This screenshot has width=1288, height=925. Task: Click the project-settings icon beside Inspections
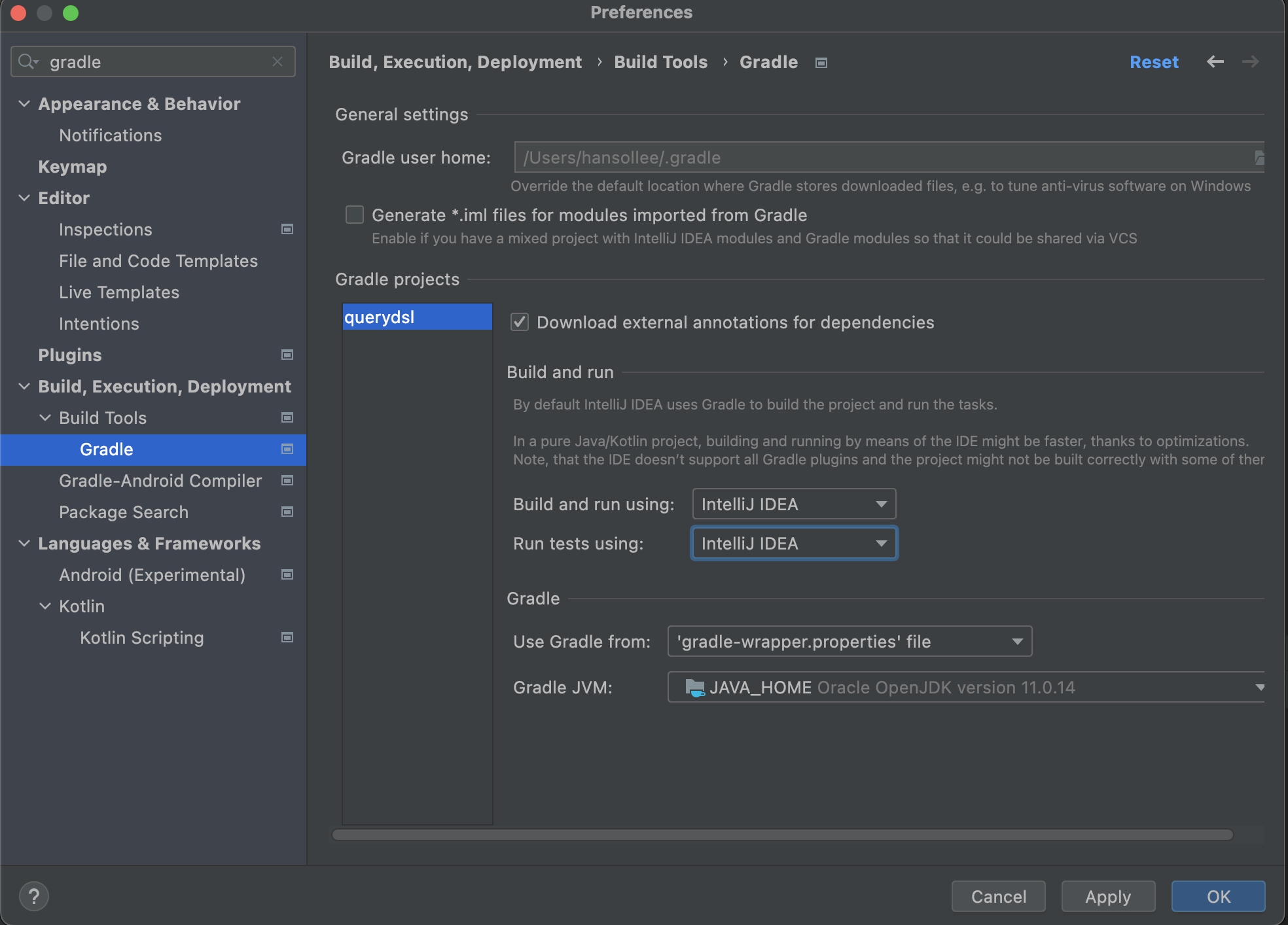point(287,229)
